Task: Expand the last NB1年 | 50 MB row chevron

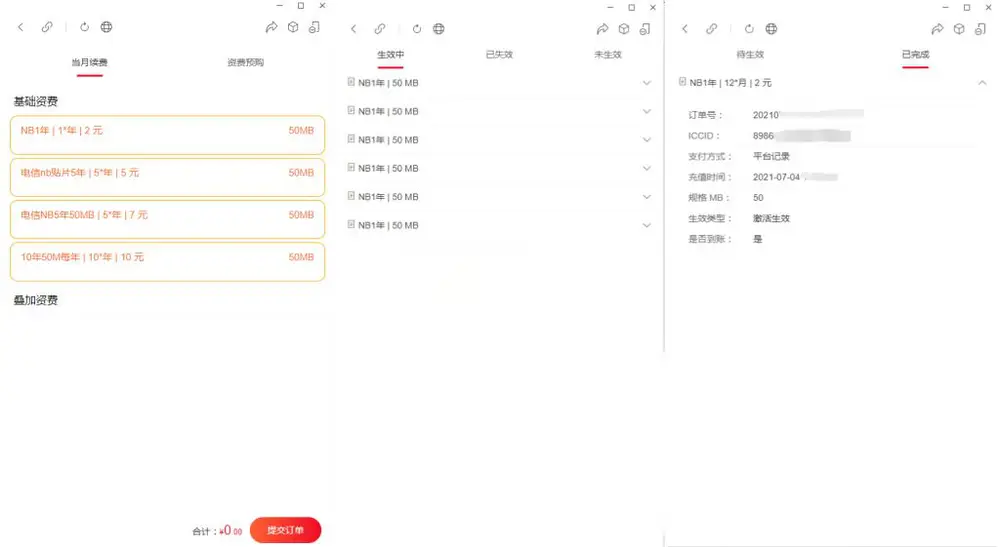Action: [647, 226]
